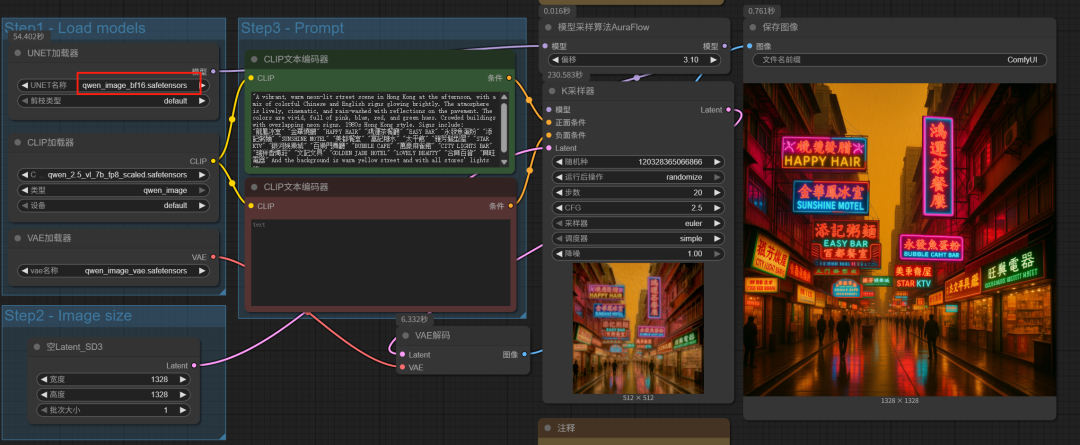Increase 宽度 with its right arrow
This screenshot has height=445, width=1080.
click(183, 380)
